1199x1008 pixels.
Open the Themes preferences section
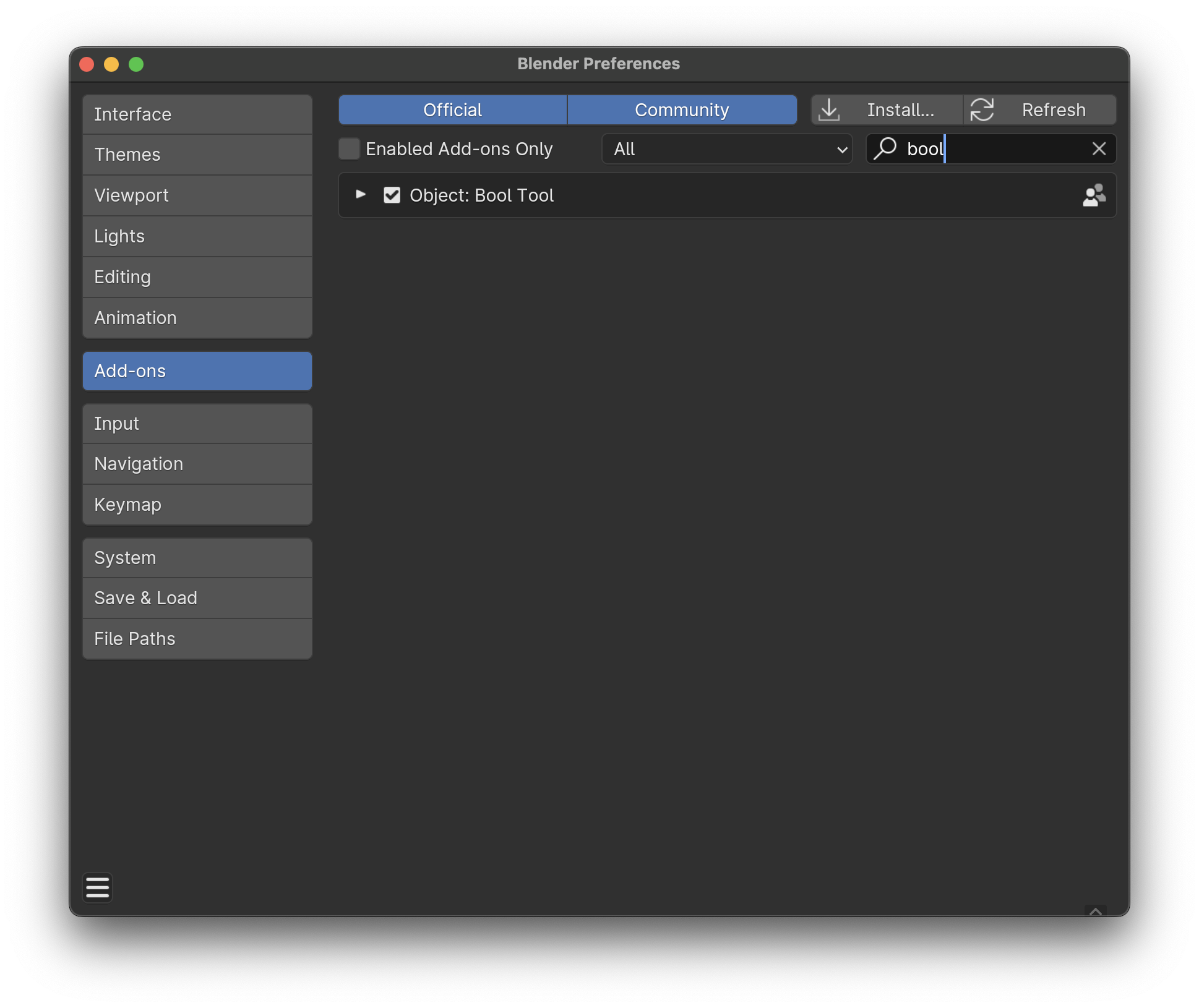(197, 155)
